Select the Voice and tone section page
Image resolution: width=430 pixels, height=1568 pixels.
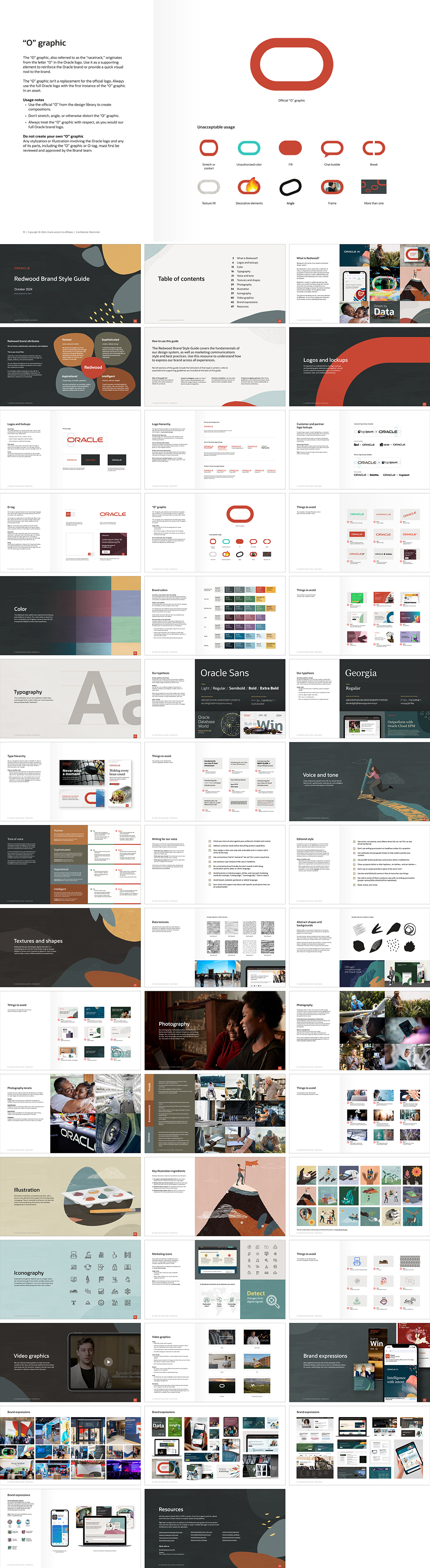[360, 781]
